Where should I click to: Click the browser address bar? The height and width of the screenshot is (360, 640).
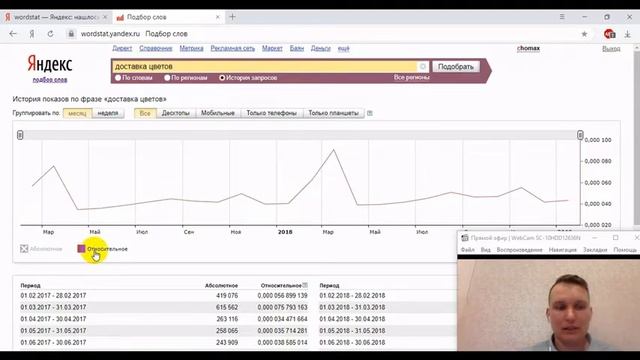tap(327, 34)
